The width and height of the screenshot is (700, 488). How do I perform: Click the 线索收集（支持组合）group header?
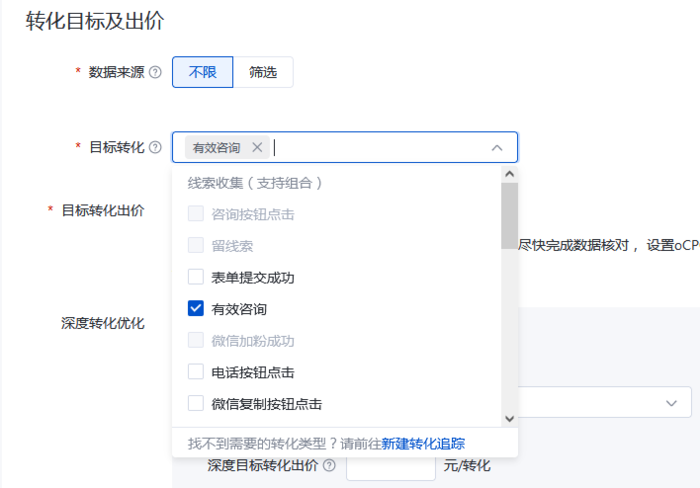pyautogui.click(x=255, y=183)
